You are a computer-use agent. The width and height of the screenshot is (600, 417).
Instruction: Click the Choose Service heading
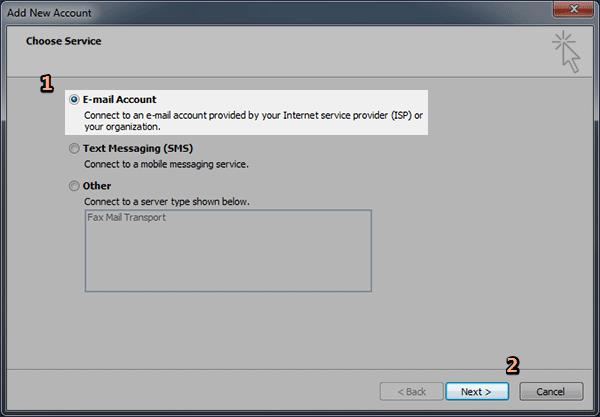pos(64,41)
